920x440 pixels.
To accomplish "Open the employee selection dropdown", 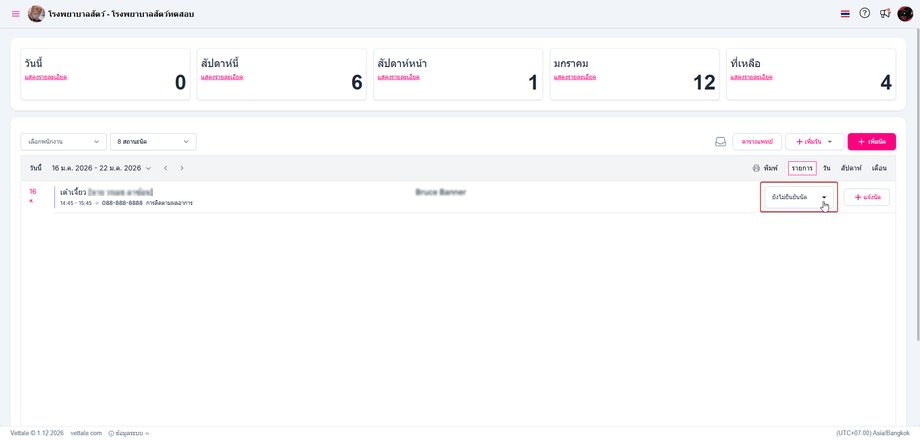I will [x=63, y=142].
